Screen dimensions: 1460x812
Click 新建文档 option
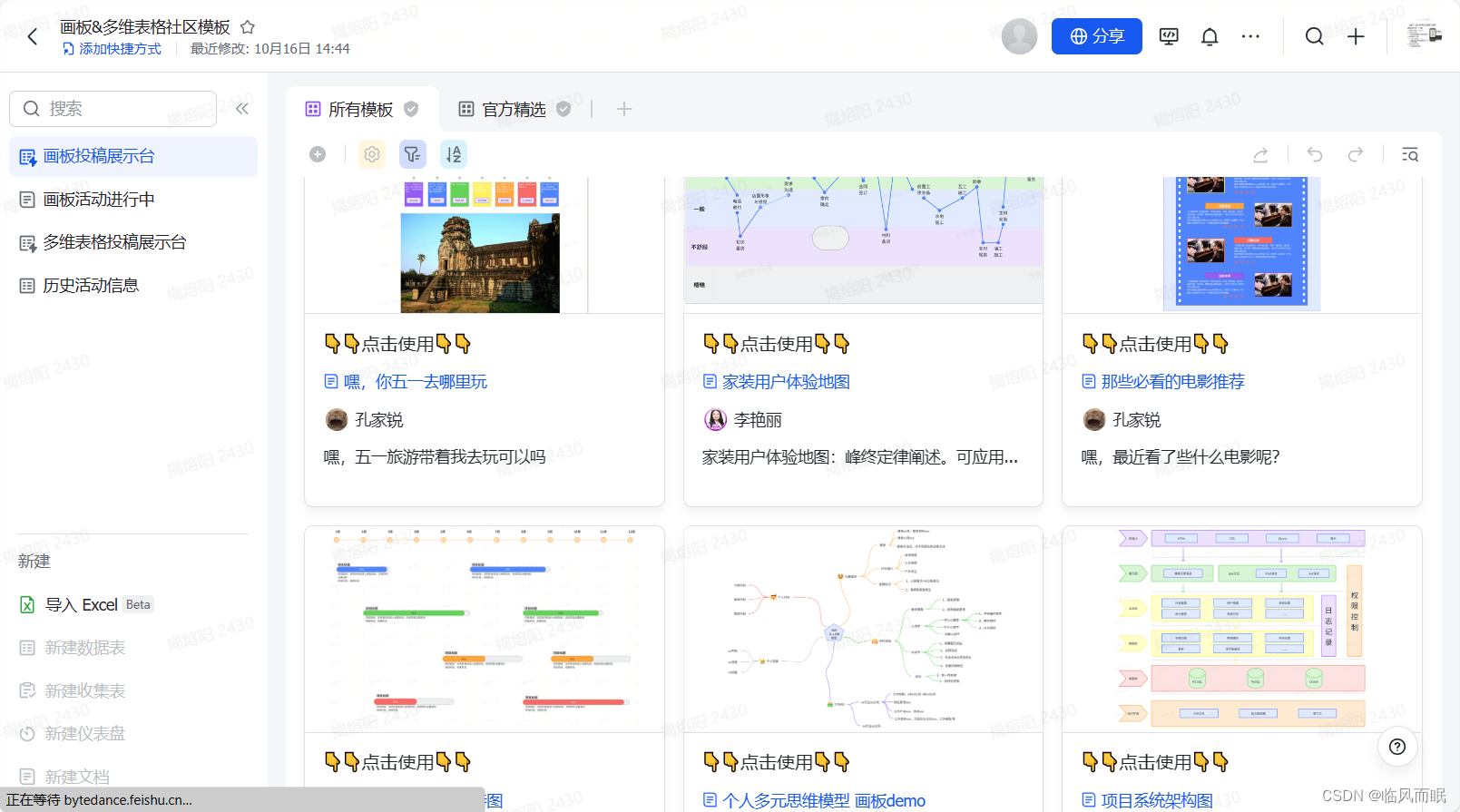click(64, 777)
